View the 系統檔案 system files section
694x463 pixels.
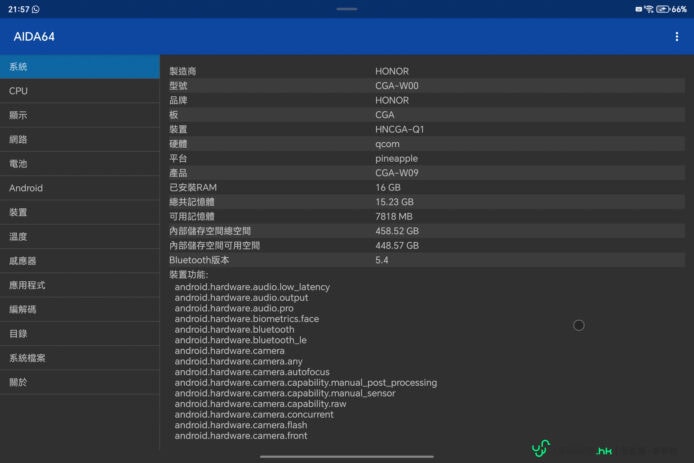tap(80, 358)
